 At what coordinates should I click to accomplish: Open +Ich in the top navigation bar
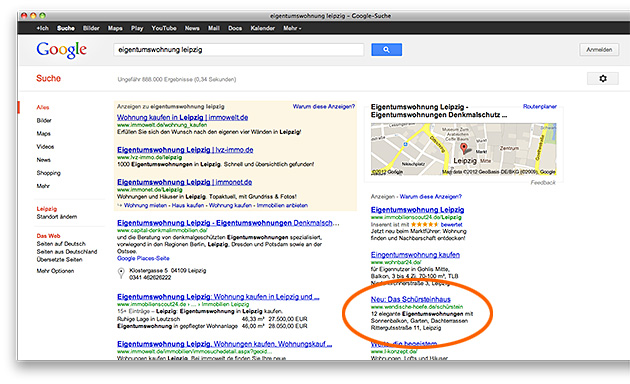pyautogui.click(x=42, y=28)
